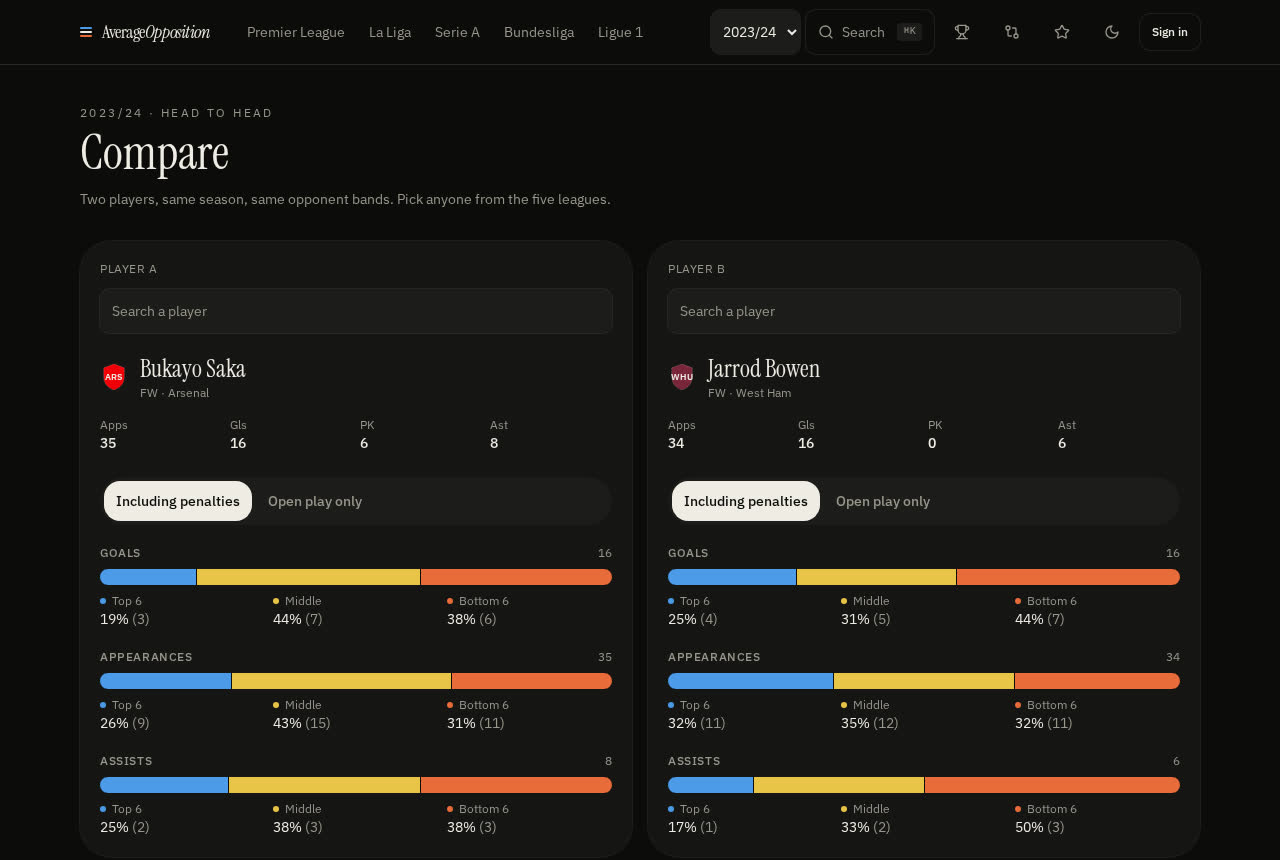Click the AverageOpposition logo
Screen dimensions: 1280x860
coord(145,32)
